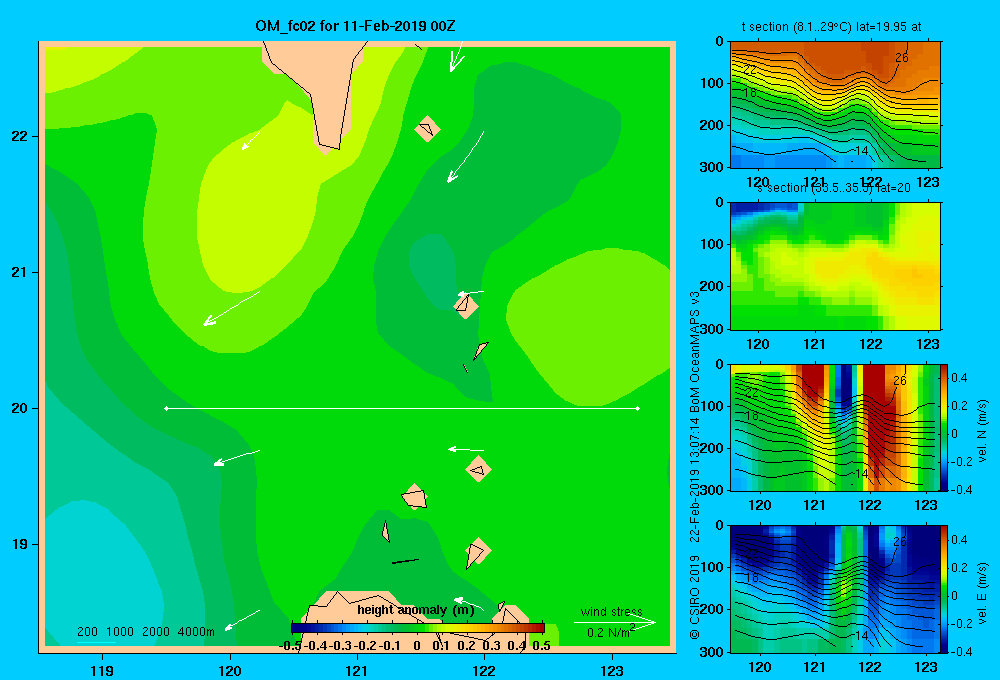Click the '22' isotherm label in the t section
The height and width of the screenshot is (680, 1000).
[x=750, y=70]
